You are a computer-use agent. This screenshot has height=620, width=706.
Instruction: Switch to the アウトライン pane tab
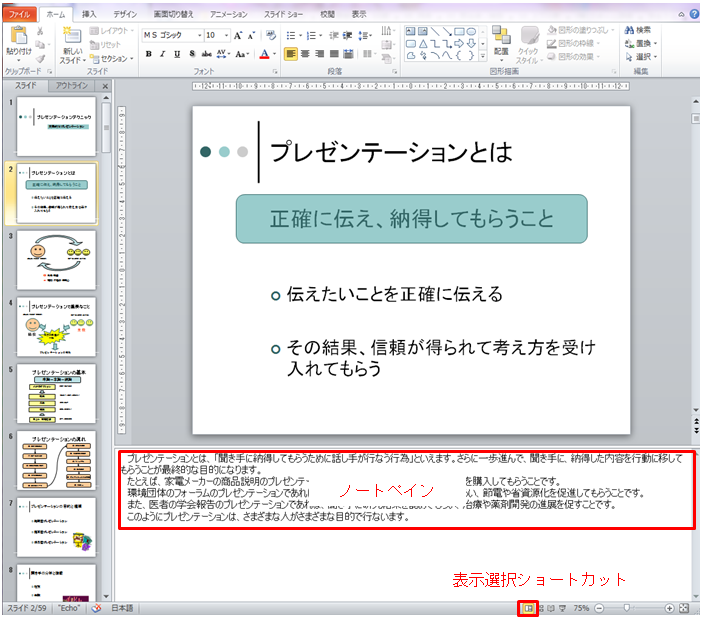coord(72,86)
